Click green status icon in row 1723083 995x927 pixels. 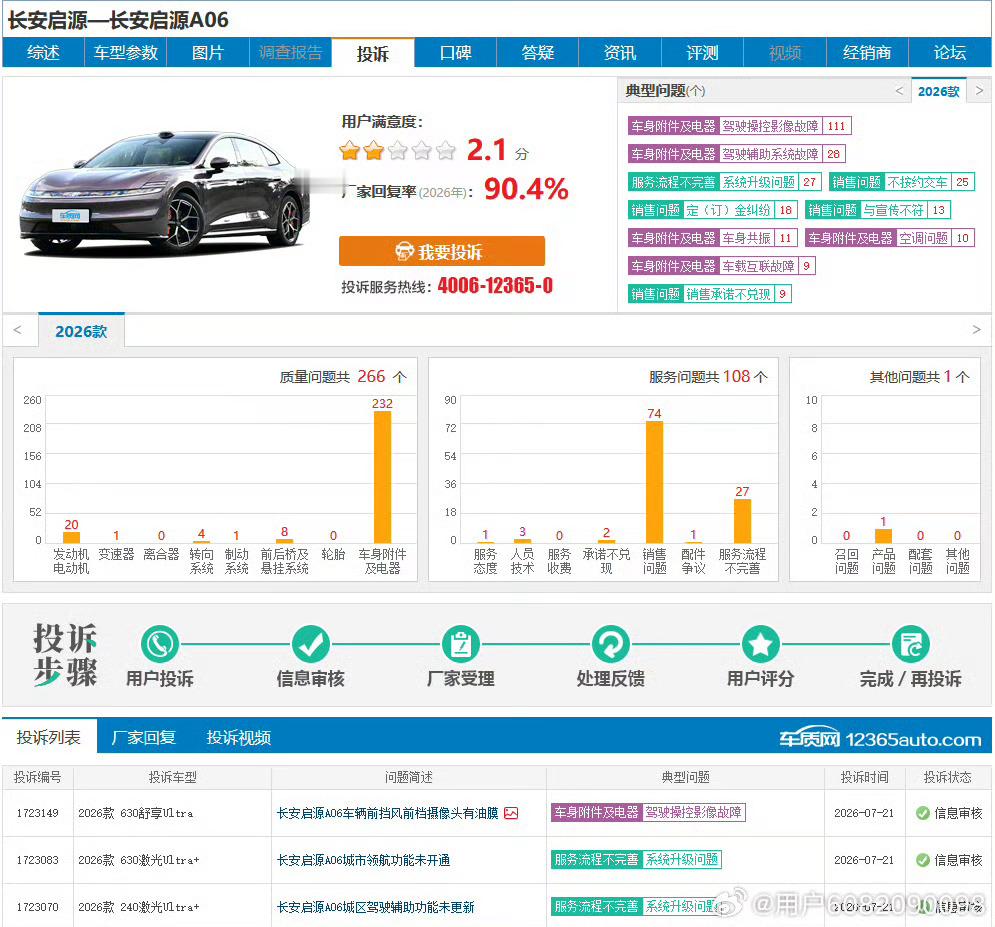[923, 860]
